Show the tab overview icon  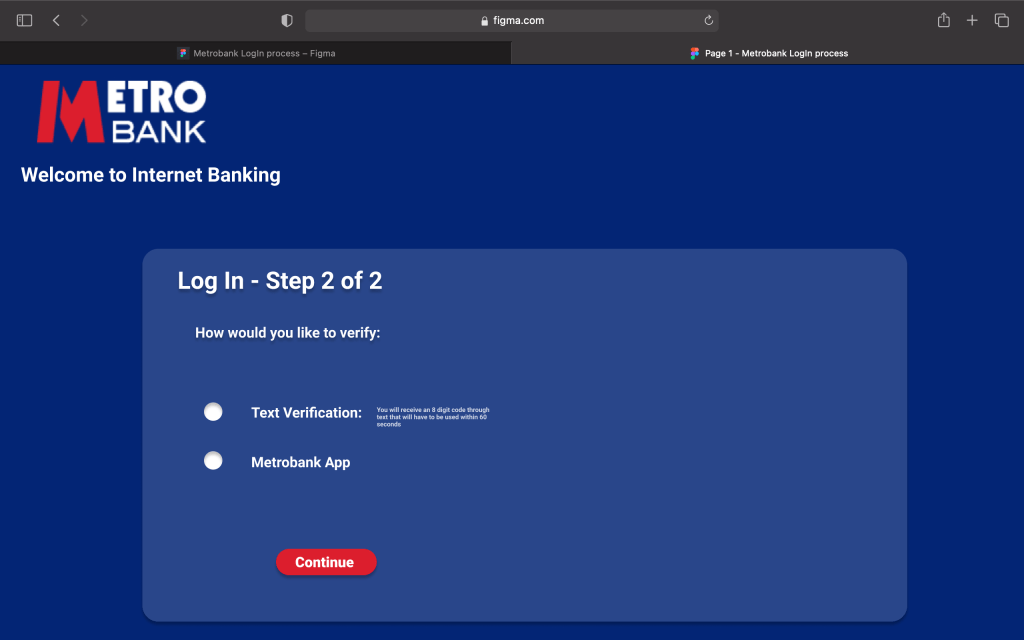[1001, 20]
